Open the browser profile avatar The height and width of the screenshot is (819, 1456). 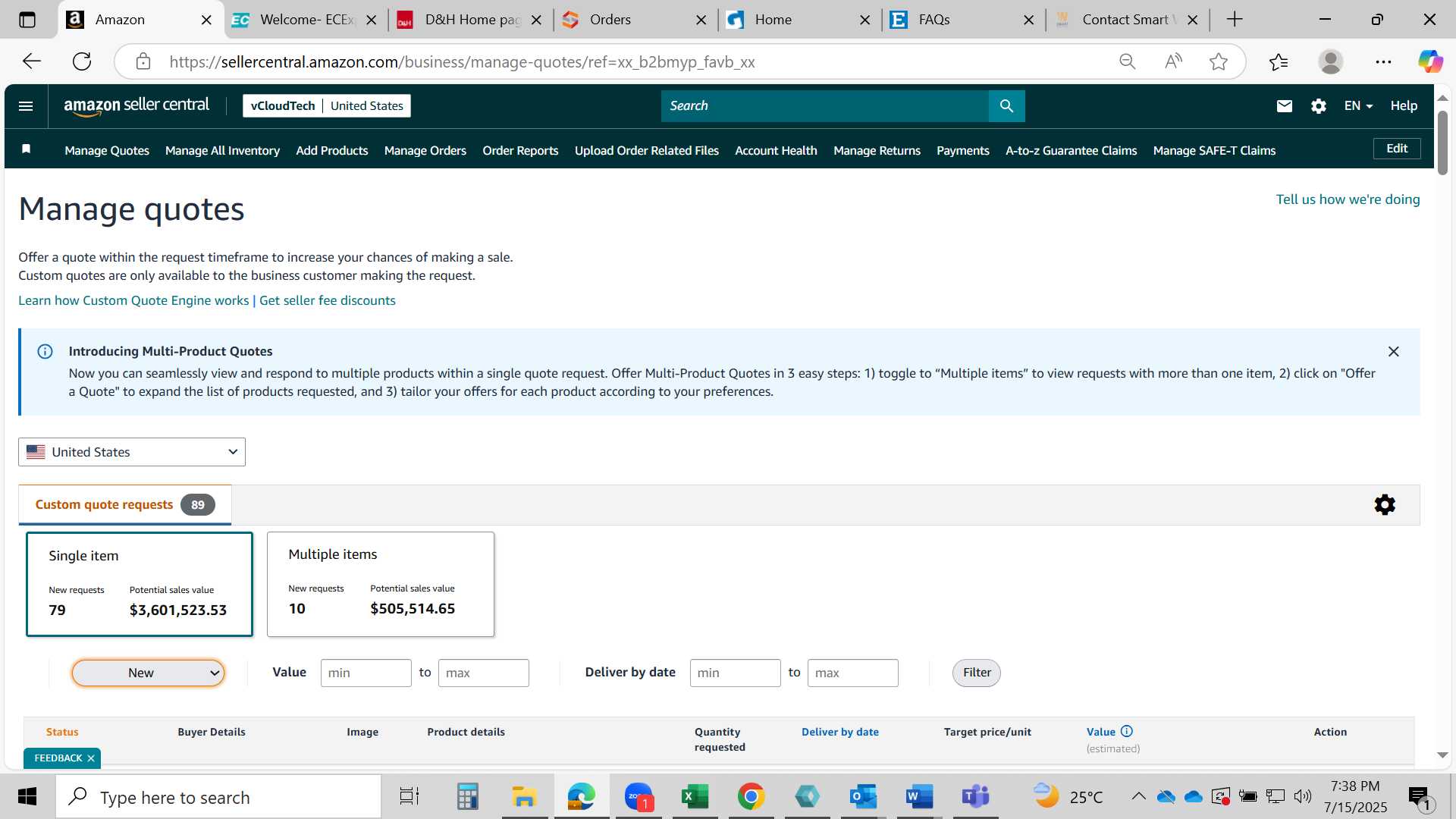click(1331, 61)
